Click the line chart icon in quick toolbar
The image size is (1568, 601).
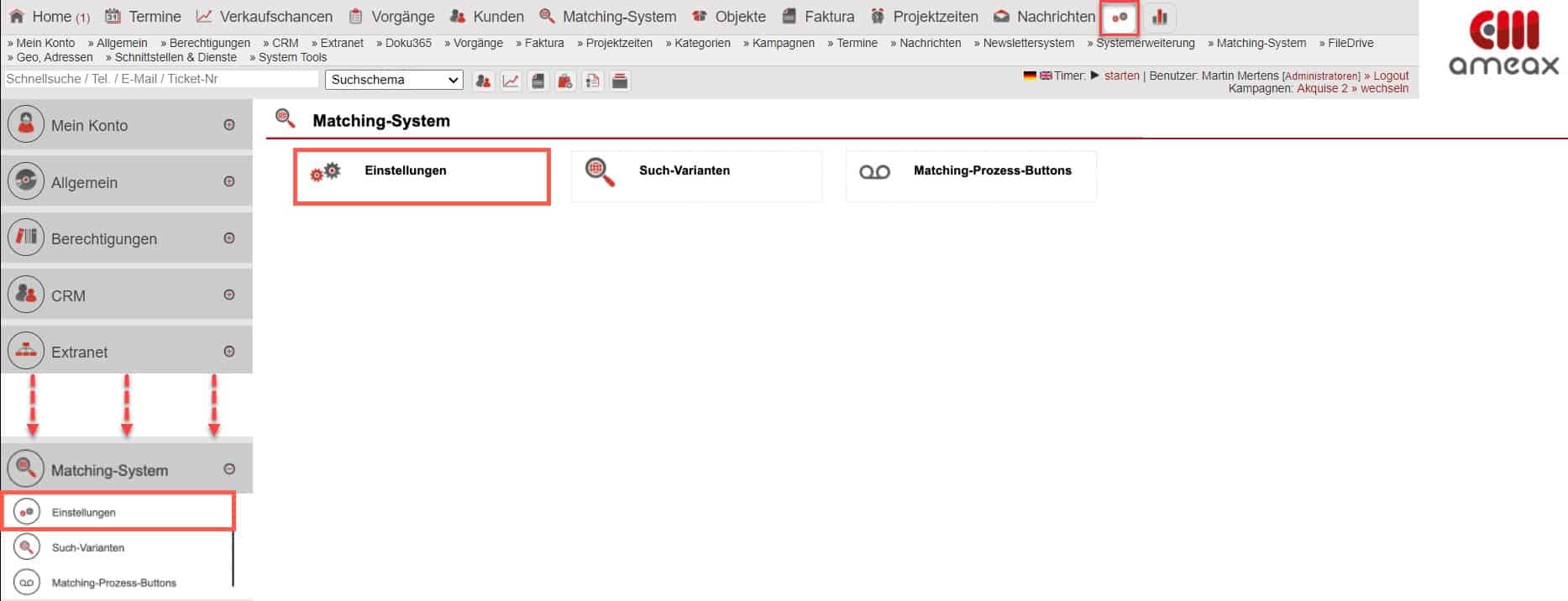[x=511, y=81]
